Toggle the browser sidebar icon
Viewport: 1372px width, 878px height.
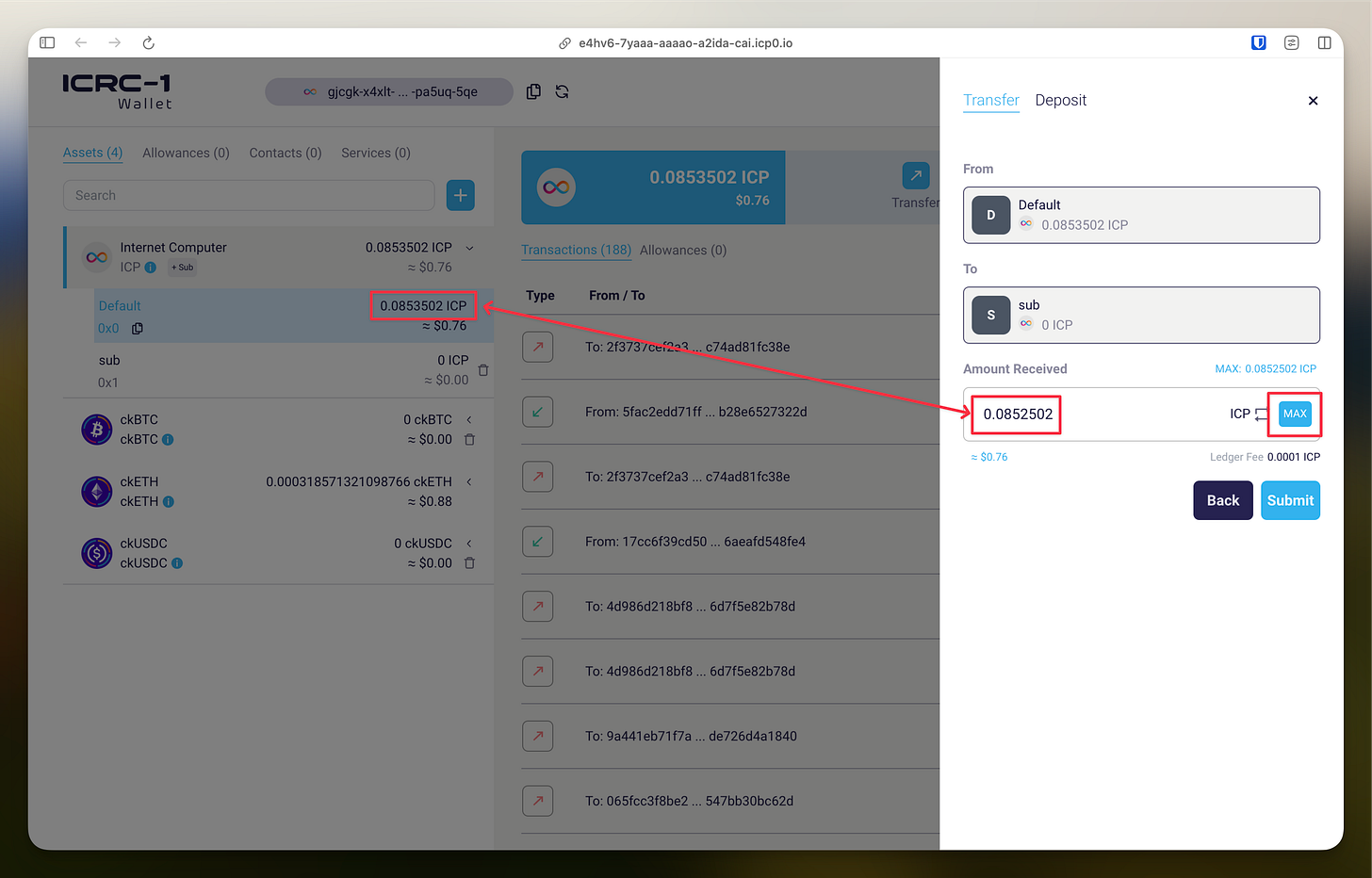tap(47, 42)
